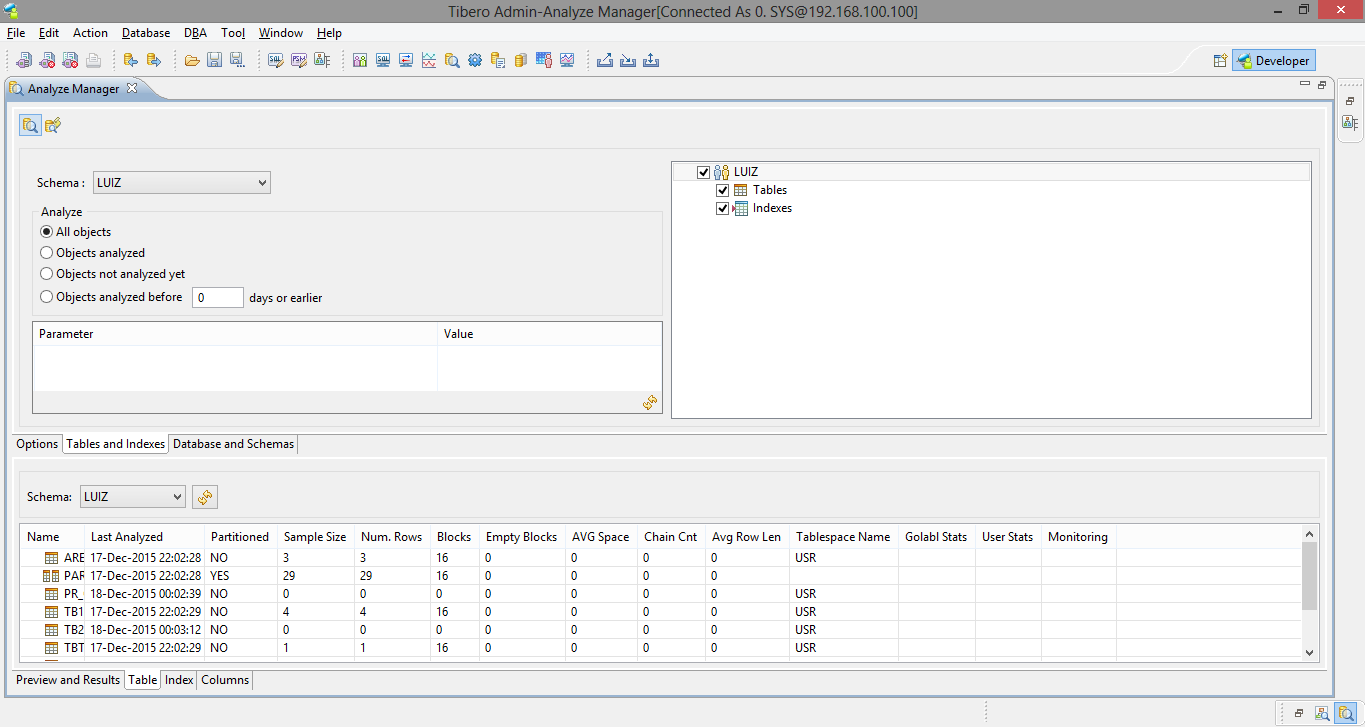1365x727 pixels.
Task: Click the Analyze Manager icon in bottom-right corner
Action: pyautogui.click(x=1346, y=713)
